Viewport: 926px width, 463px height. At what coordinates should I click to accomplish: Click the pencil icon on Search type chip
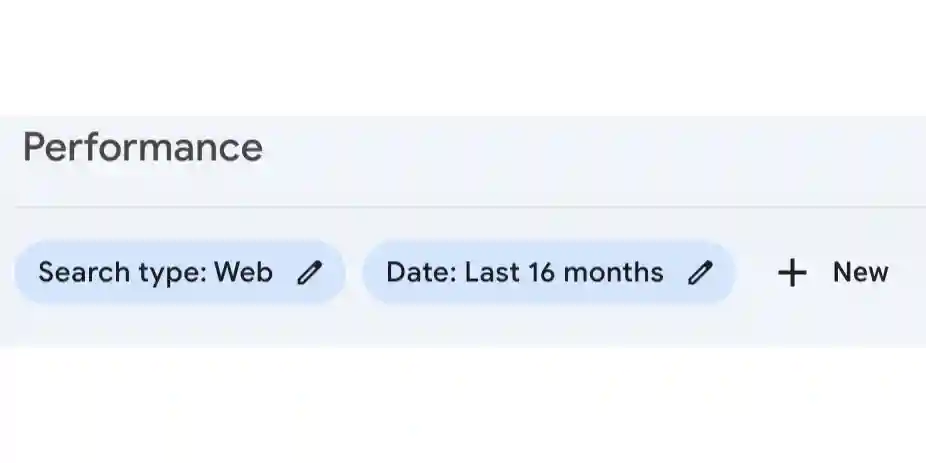click(x=310, y=273)
